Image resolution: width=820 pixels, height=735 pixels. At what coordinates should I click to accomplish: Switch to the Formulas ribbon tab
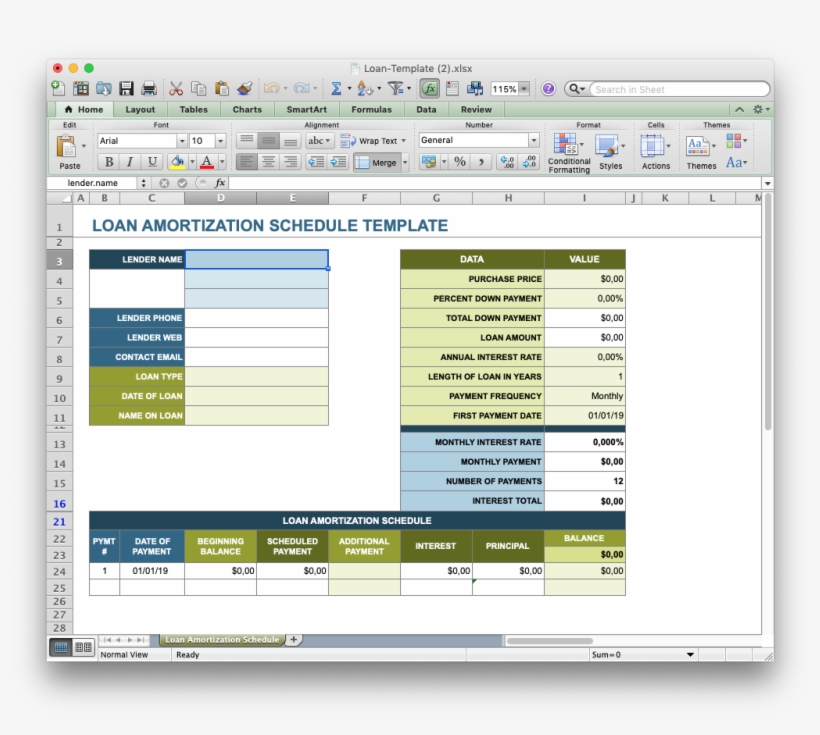371,109
